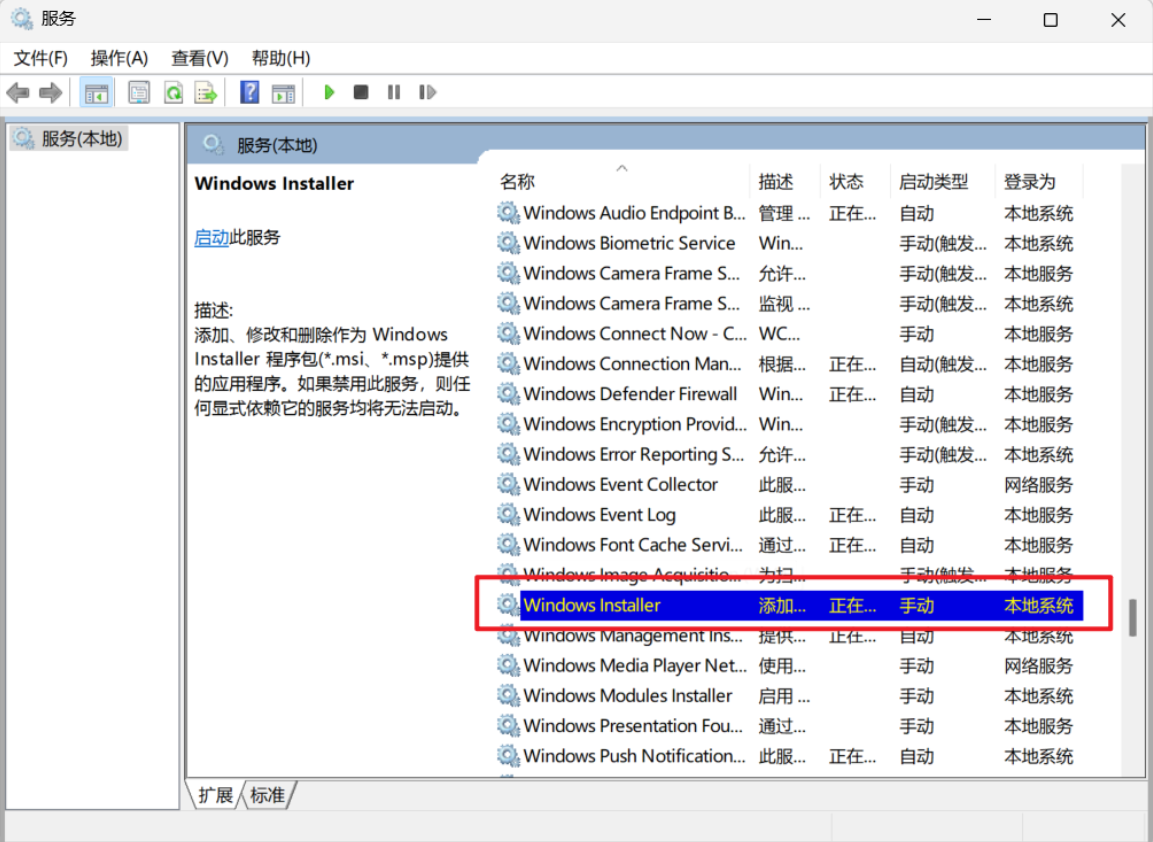
Task: Click the 启动 link to start service
Action: point(212,238)
